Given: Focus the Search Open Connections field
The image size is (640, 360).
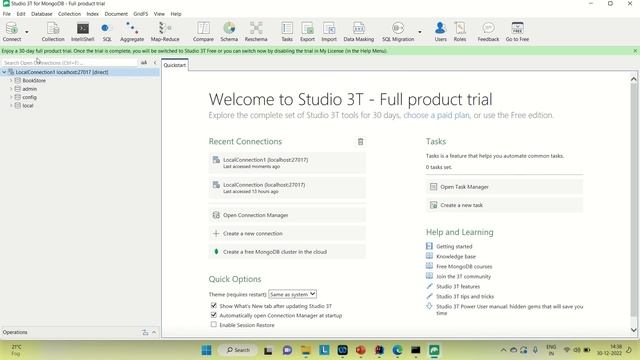Looking at the screenshot, I should point(69,63).
